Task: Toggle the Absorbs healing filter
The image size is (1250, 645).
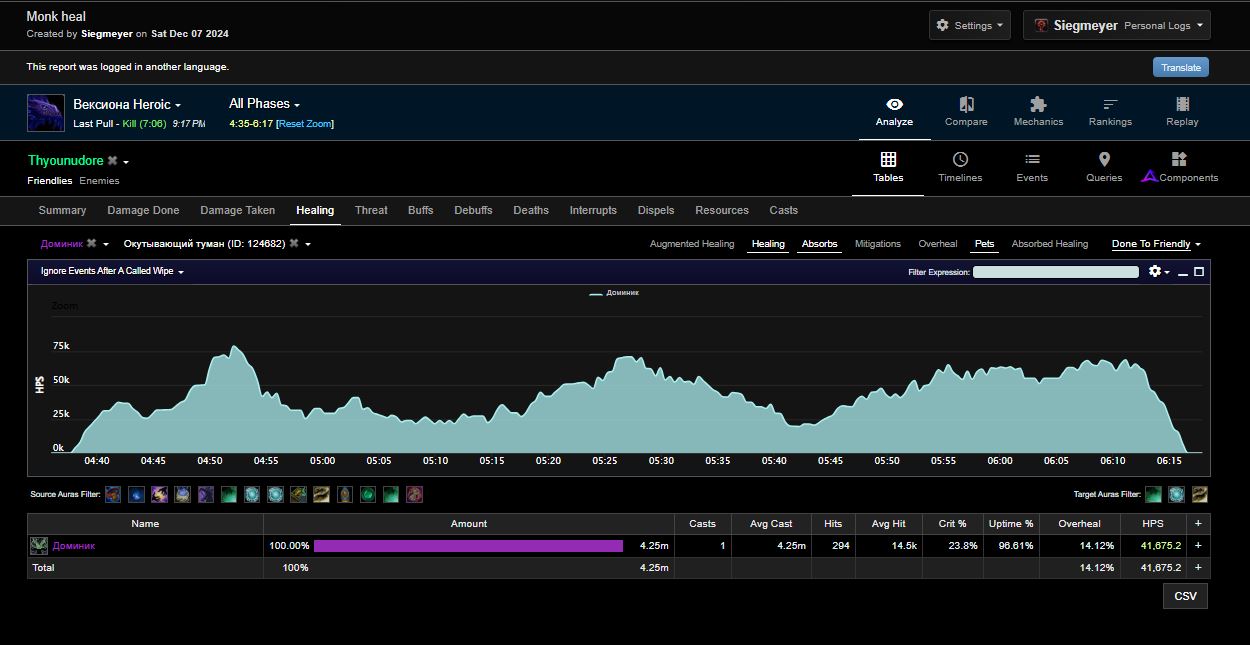Action: tap(819, 244)
